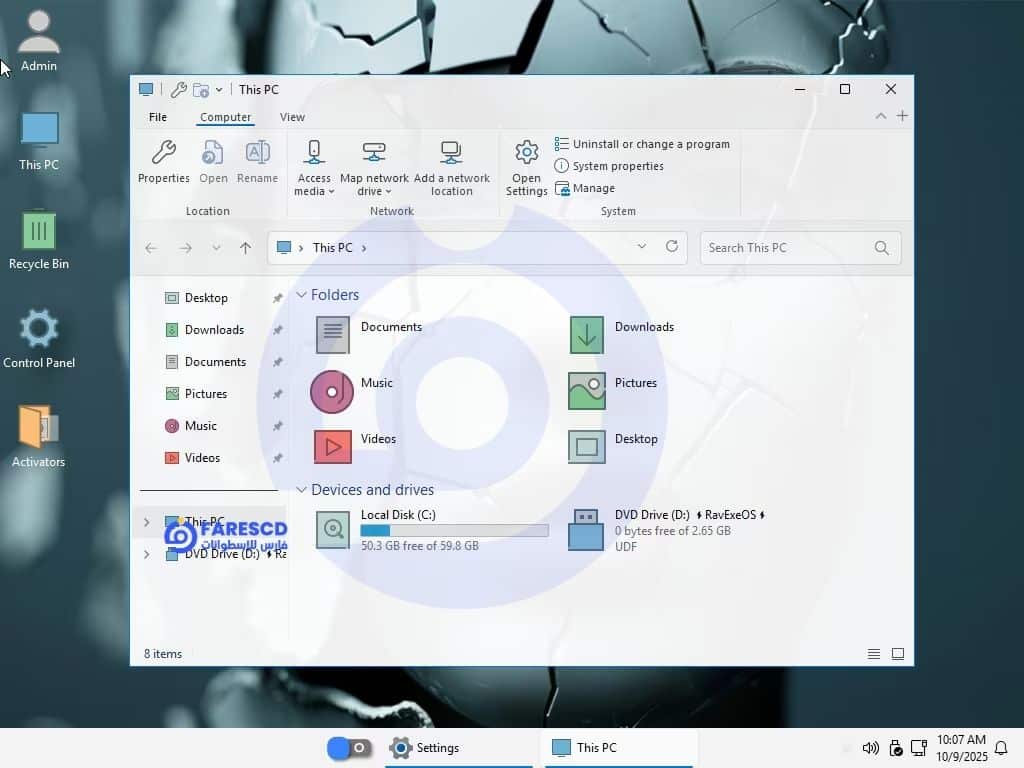Collapse the Folders section
This screenshot has height=768, width=1024.
301,295
